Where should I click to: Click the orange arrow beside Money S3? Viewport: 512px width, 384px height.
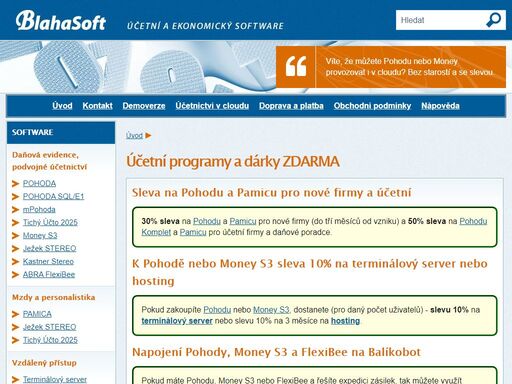pos(15,236)
